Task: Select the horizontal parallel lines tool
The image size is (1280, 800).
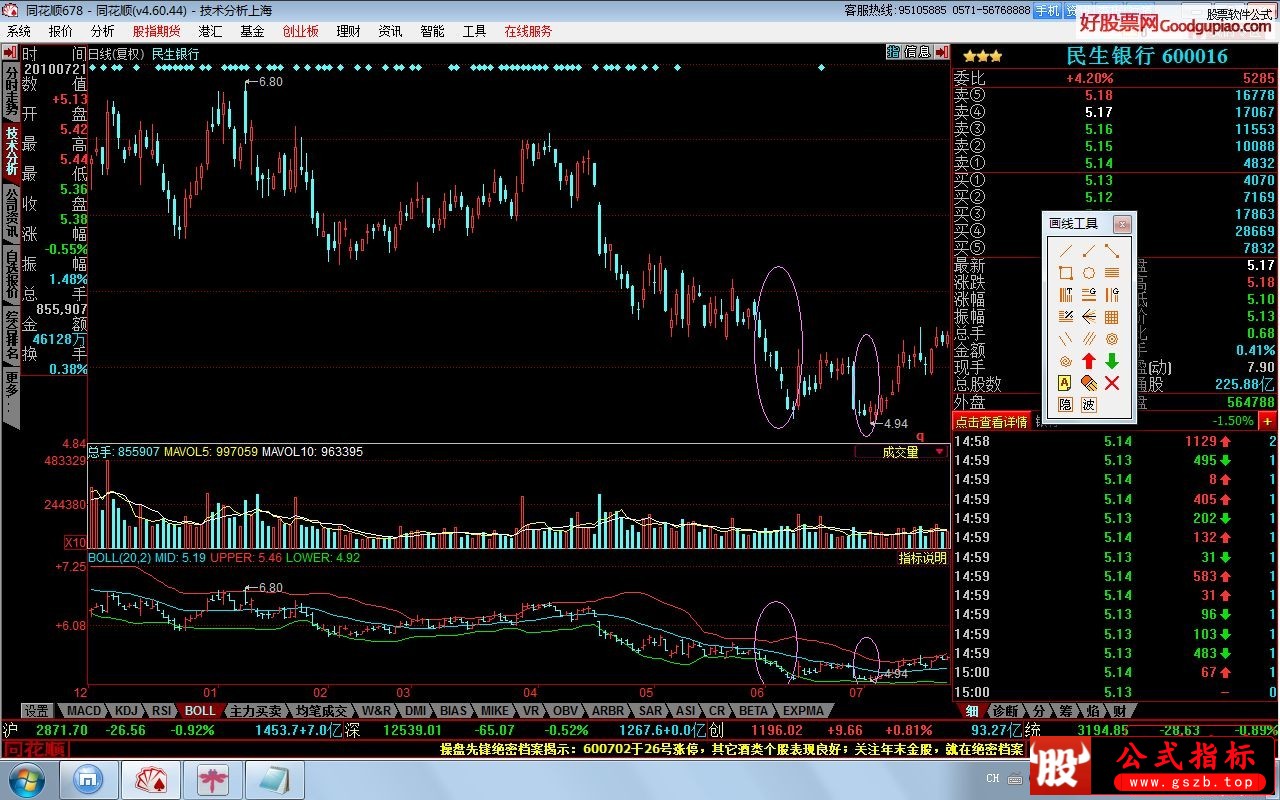Action: (1112, 272)
